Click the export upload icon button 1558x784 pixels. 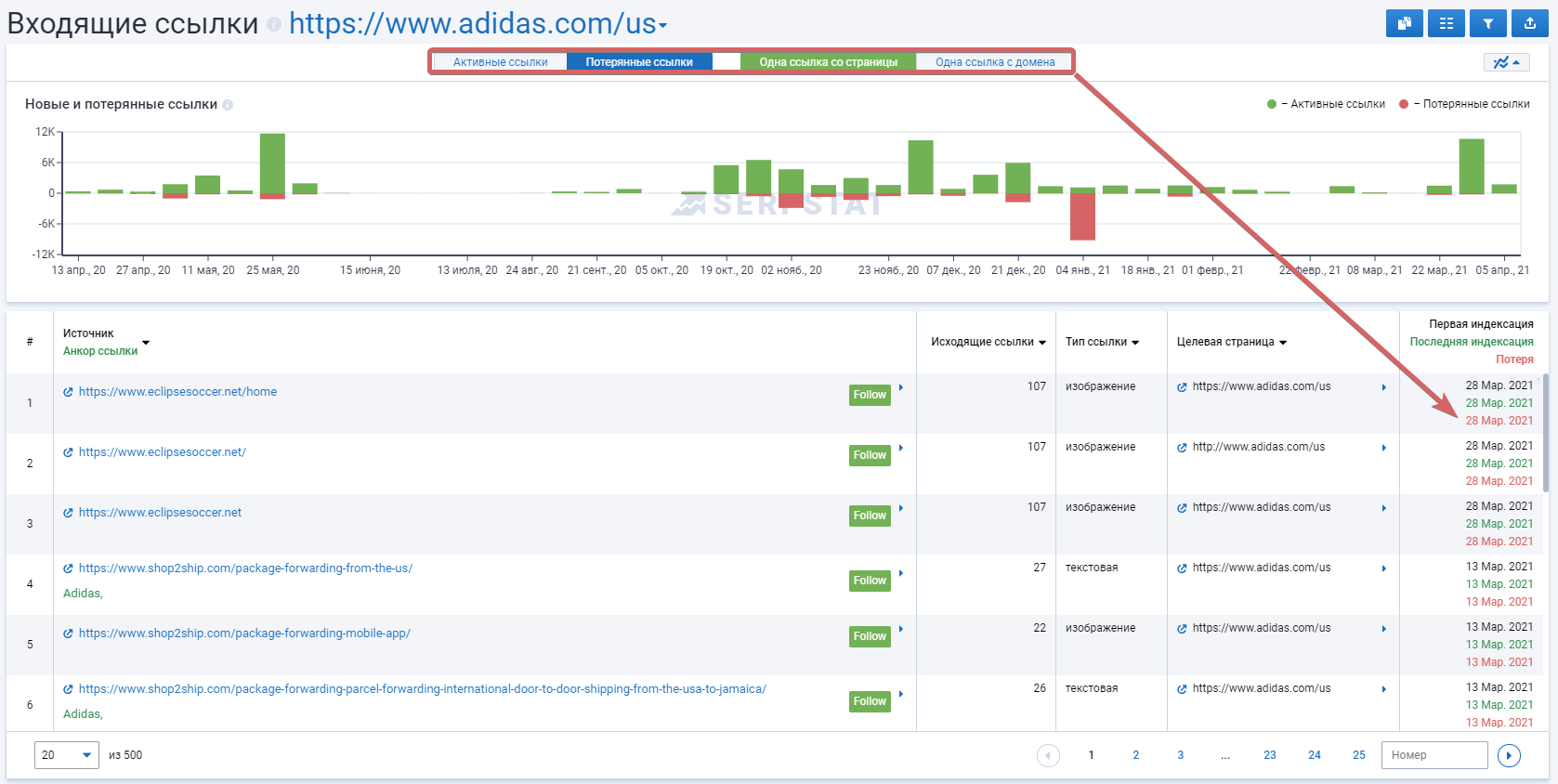(x=1530, y=23)
